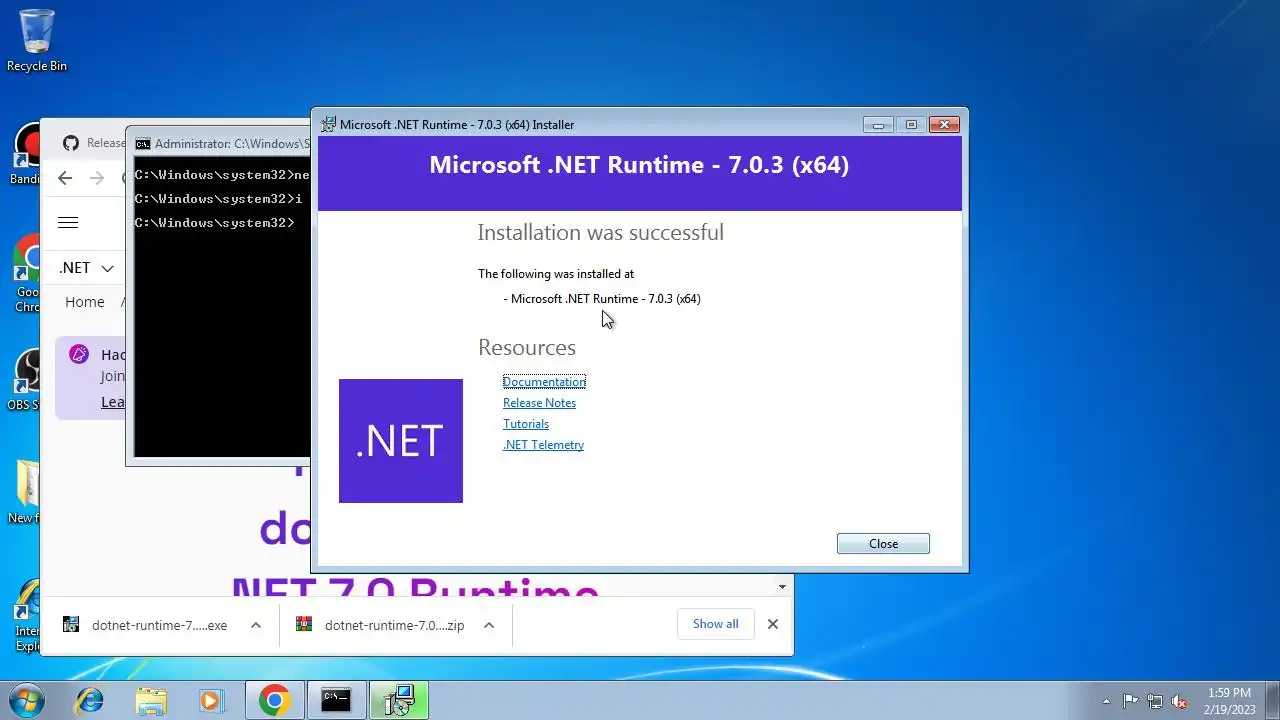
Task: Click the exe download file icon
Action: (71, 624)
